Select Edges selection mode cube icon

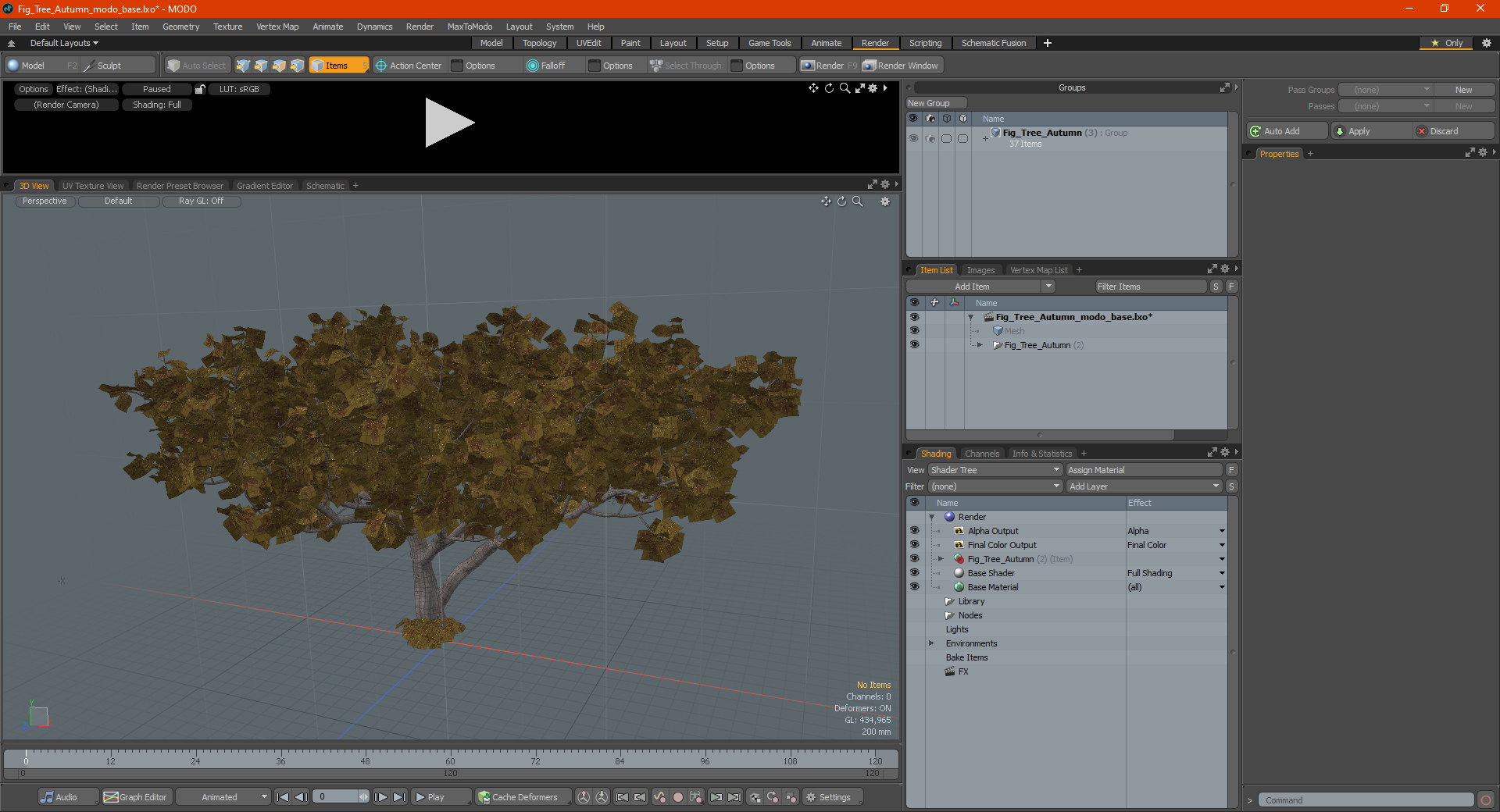coord(261,66)
